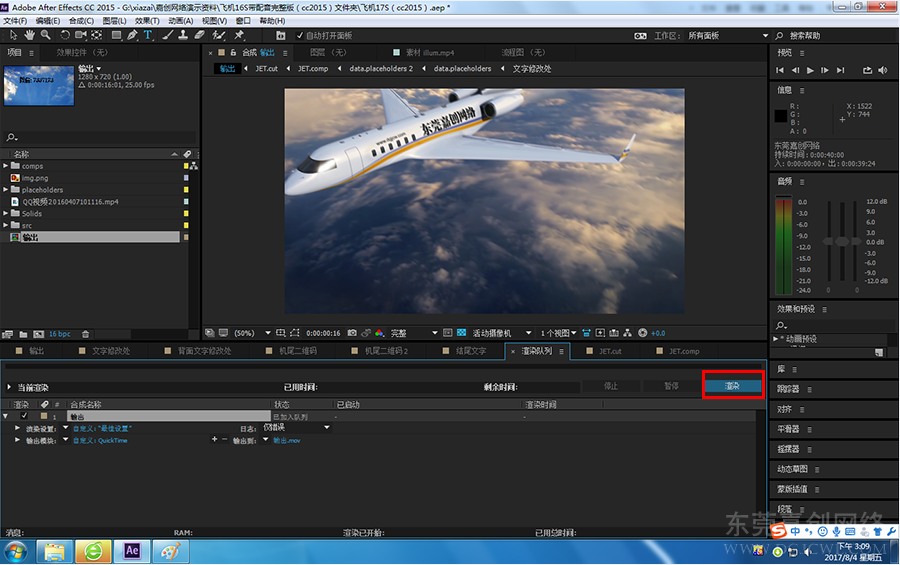Click the 渲染 render button
The height and width of the screenshot is (565, 900).
732,386
